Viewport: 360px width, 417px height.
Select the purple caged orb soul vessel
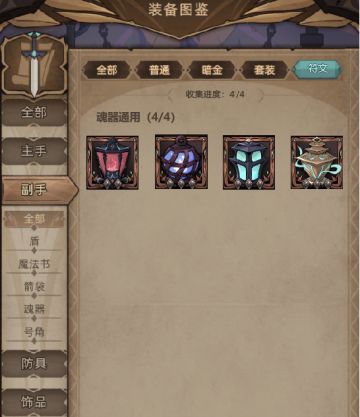coord(181,162)
